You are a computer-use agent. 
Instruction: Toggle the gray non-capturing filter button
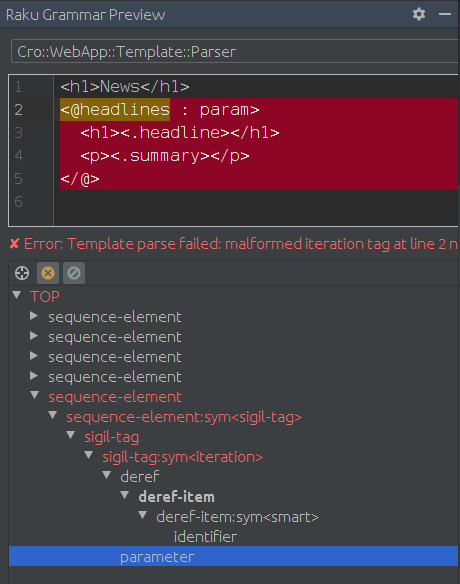click(x=74, y=273)
